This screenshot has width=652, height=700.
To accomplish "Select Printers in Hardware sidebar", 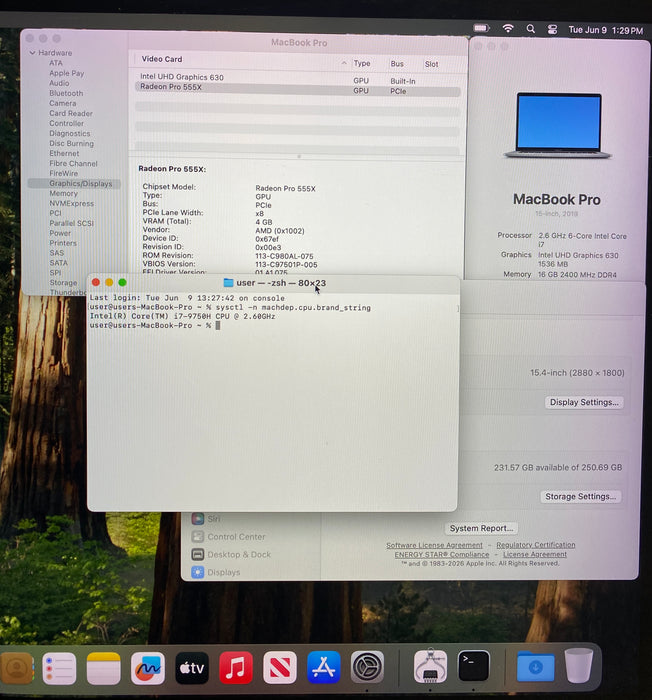I will click(x=63, y=243).
